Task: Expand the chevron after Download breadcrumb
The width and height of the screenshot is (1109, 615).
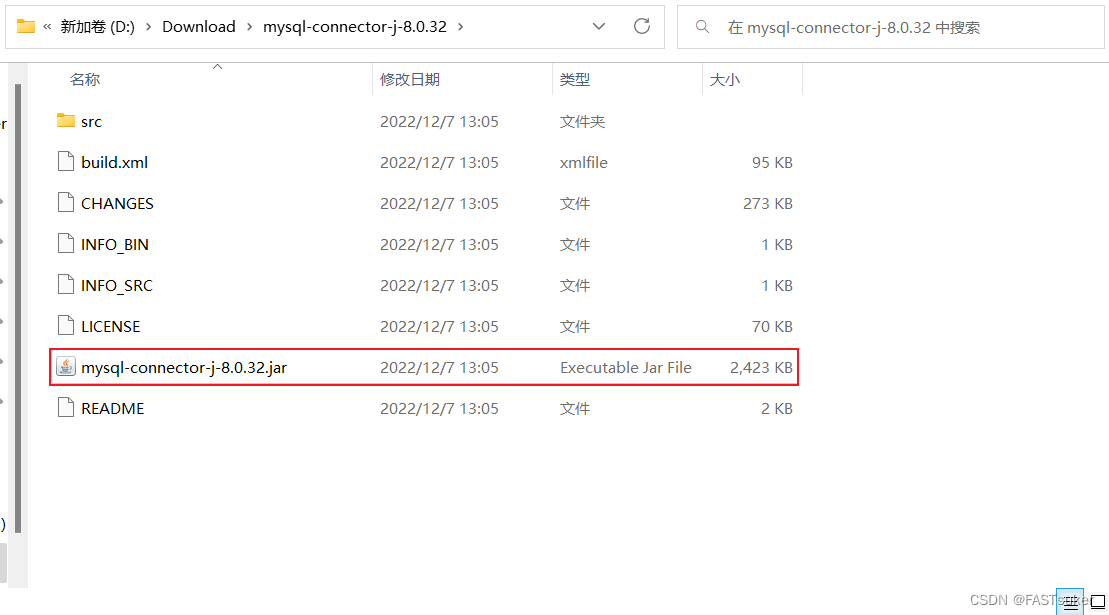Action: (x=250, y=27)
